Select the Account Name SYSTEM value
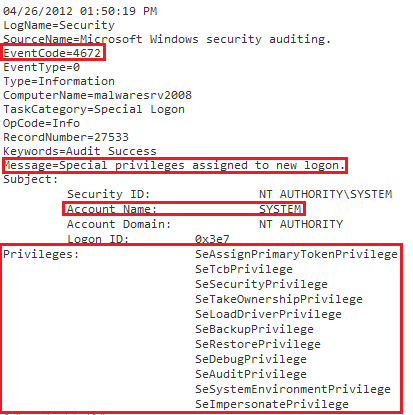Screen dimensions: 413x415 tap(281, 209)
